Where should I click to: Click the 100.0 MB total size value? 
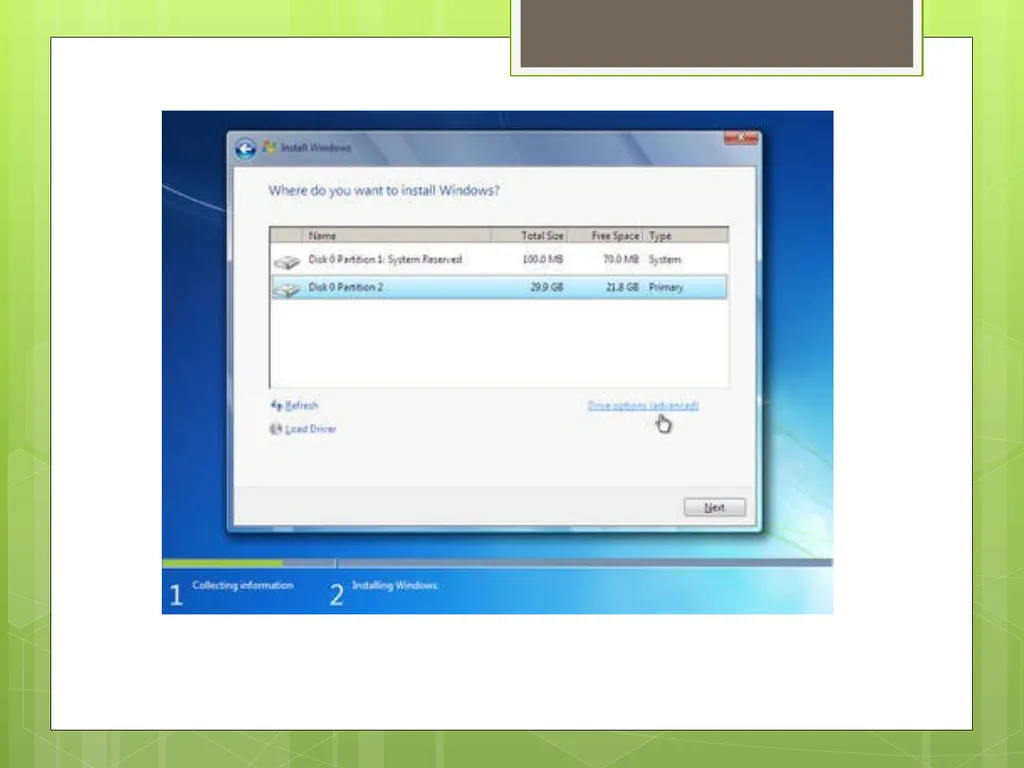[x=543, y=259]
